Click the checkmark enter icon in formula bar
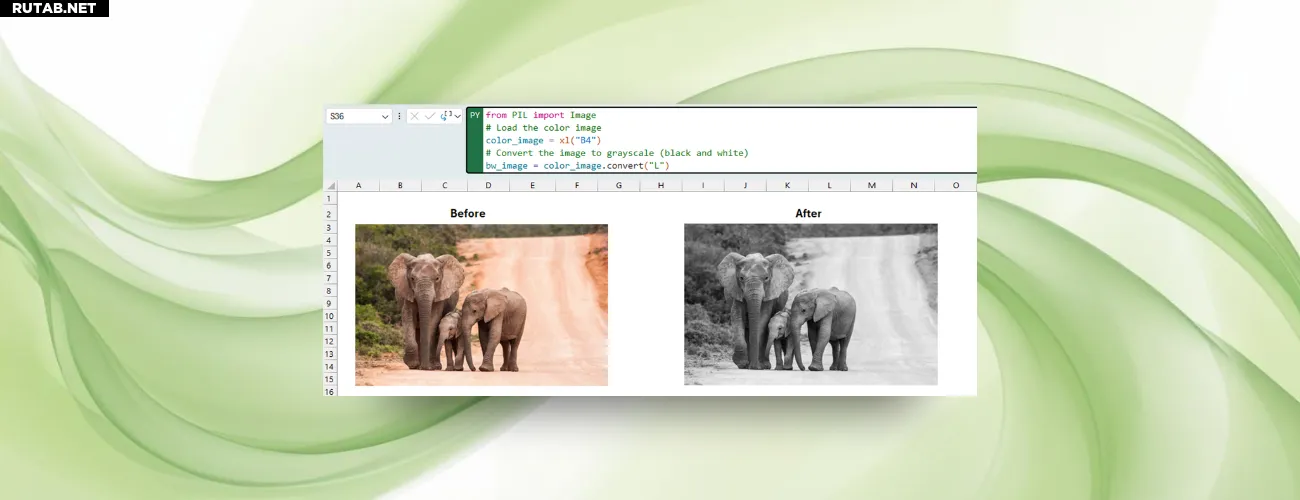Viewport: 1300px width, 500px height. [x=430, y=116]
